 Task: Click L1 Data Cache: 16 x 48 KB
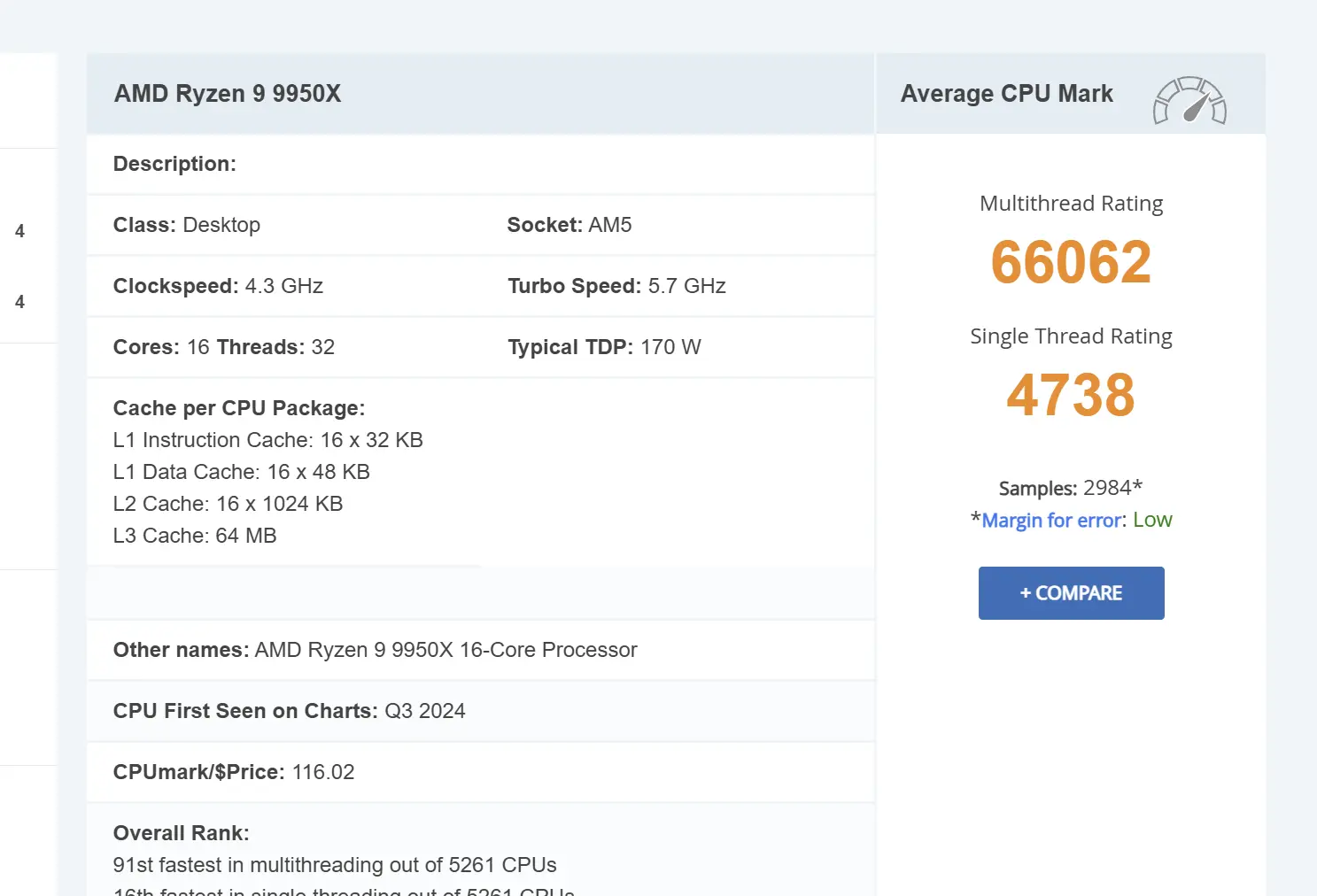[242, 472]
